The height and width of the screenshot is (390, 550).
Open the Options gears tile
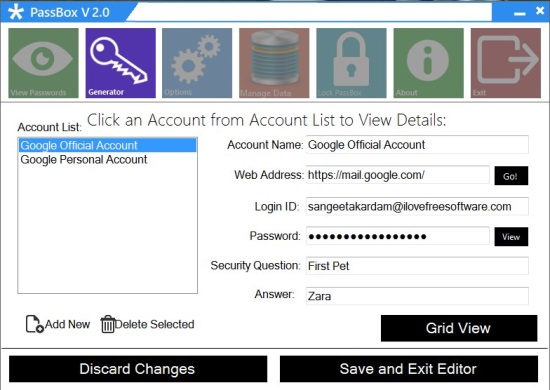pyautogui.click(x=197, y=63)
